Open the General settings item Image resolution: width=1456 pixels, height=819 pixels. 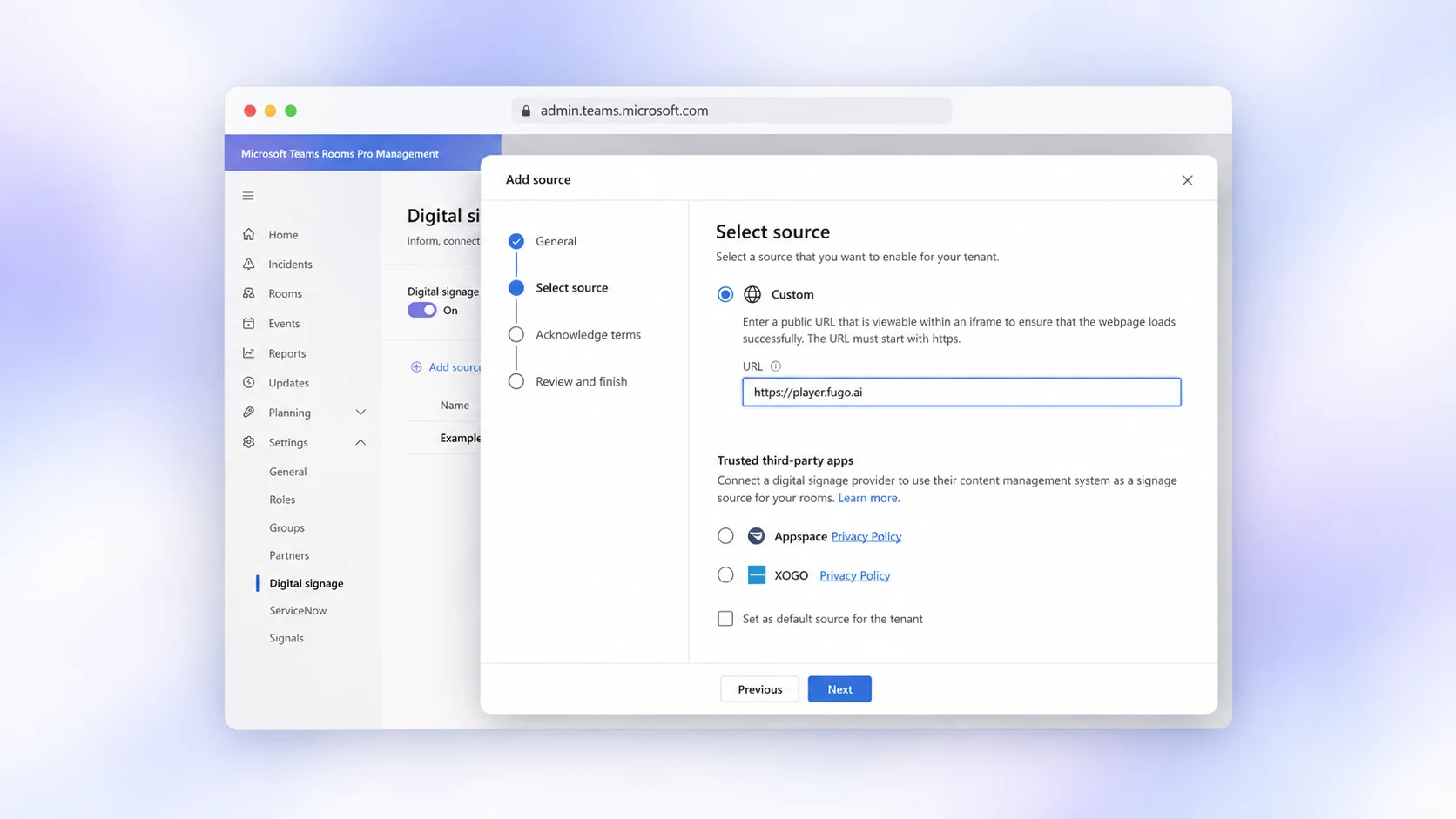point(287,472)
